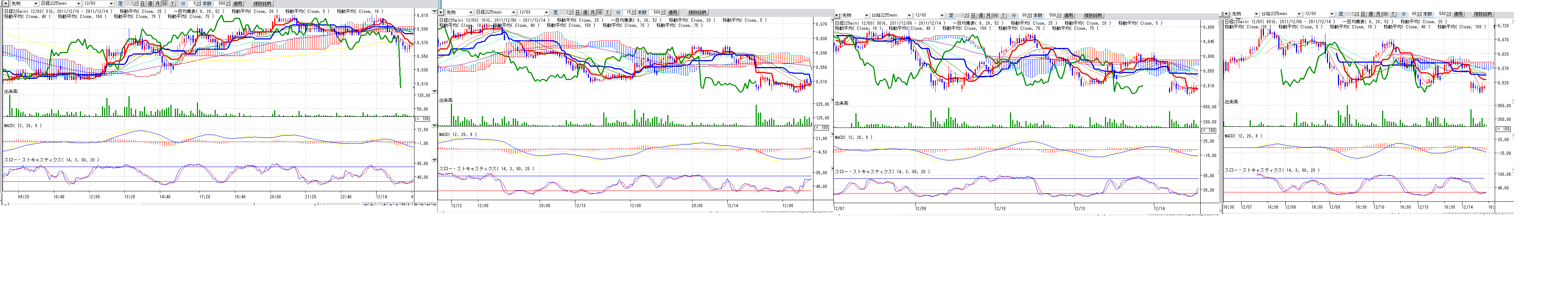Click the ×100 volume scale box in 30-minute chart
Viewport: 1568px width, 289px height.
(1208, 130)
